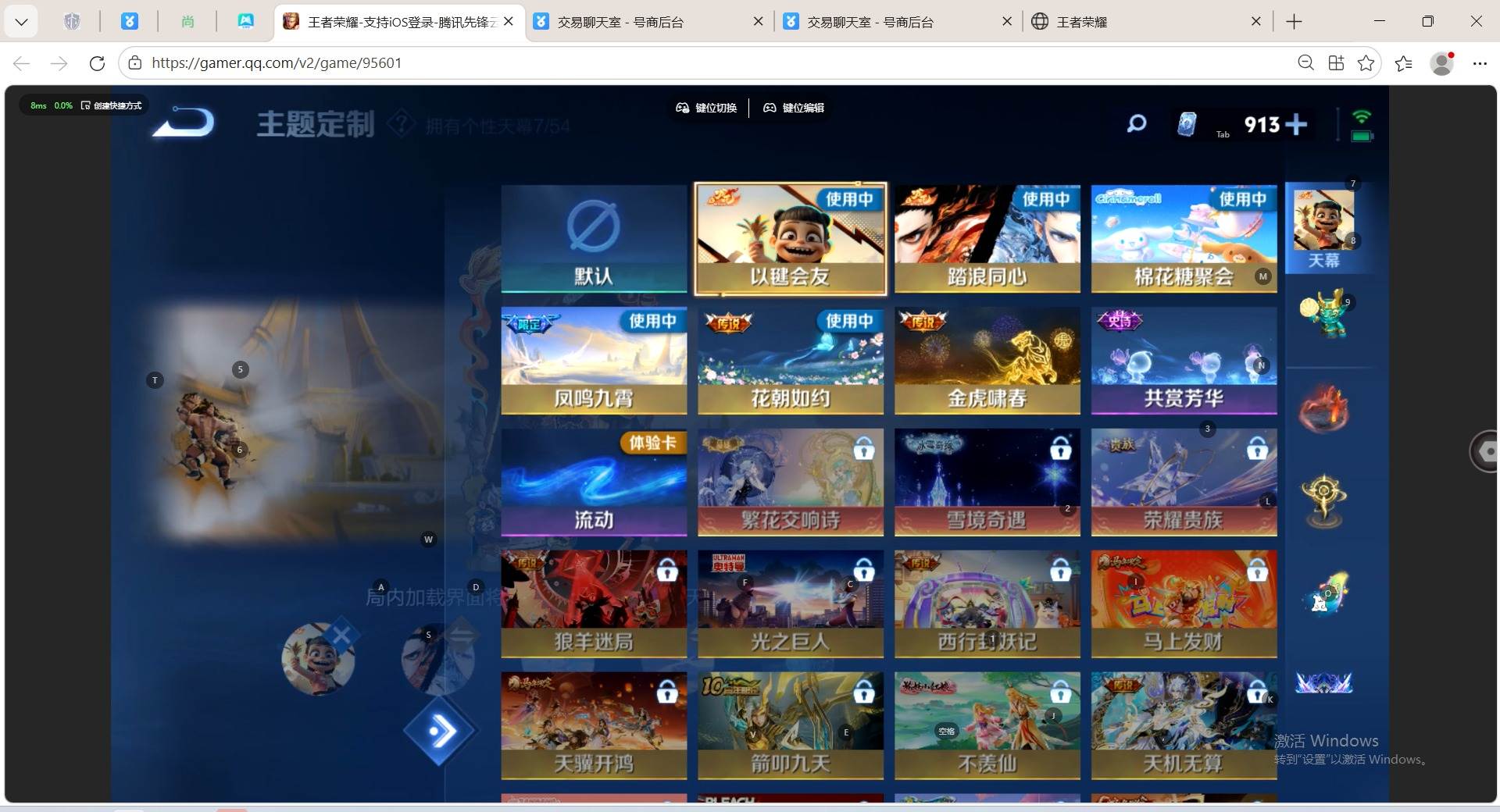Select the 共赏芳华 epic theme card
The height and width of the screenshot is (812, 1500).
click(1184, 361)
